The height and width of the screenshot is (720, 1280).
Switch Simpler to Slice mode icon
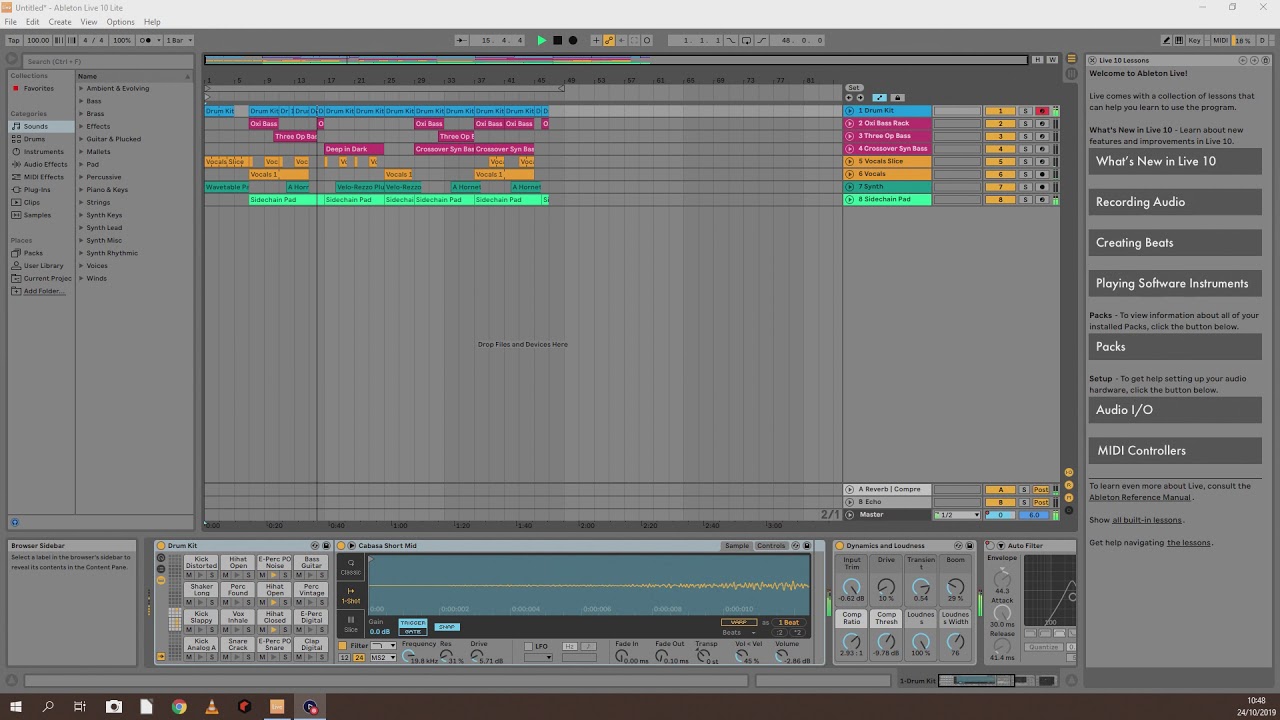pos(351,624)
